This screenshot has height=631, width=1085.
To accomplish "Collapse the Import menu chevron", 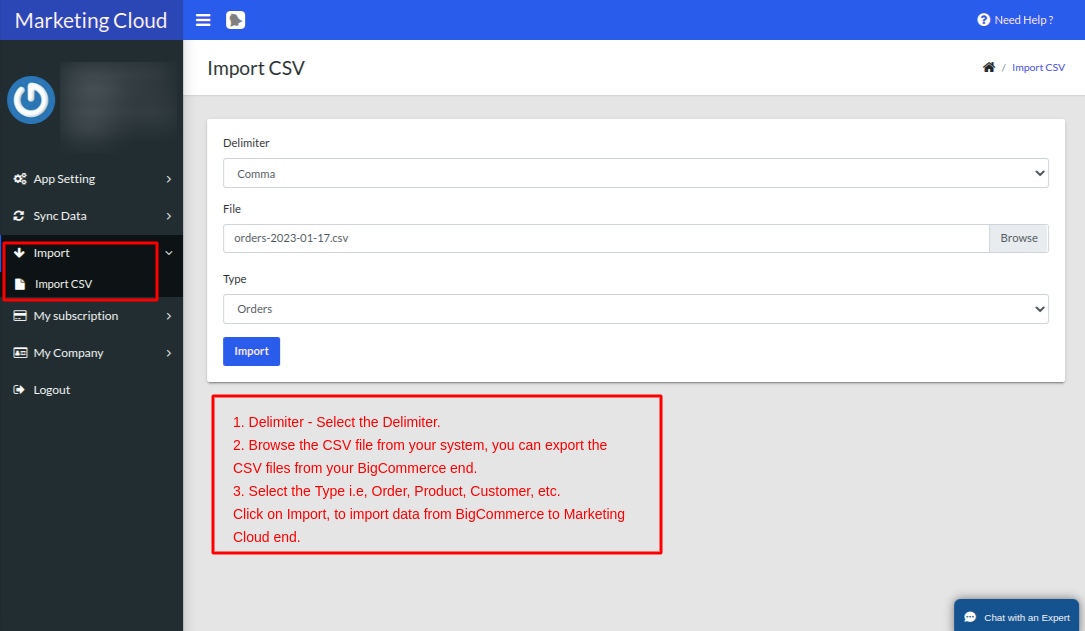I will coord(169,253).
